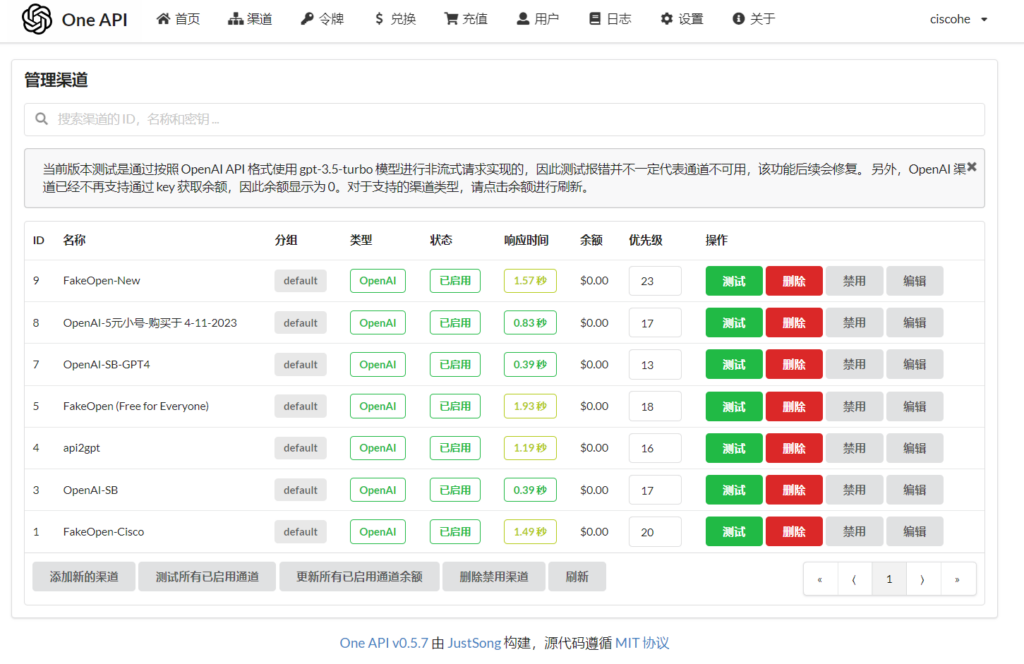Open the 充值 top-up cart page
This screenshot has height=664, width=1024.
click(466, 19)
